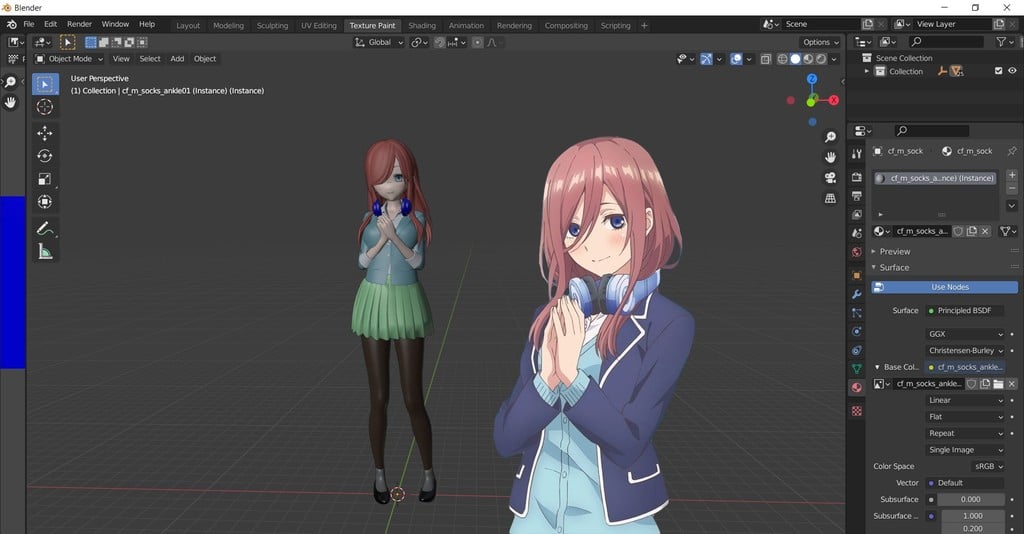Activate the Scale tool

tap(45, 179)
